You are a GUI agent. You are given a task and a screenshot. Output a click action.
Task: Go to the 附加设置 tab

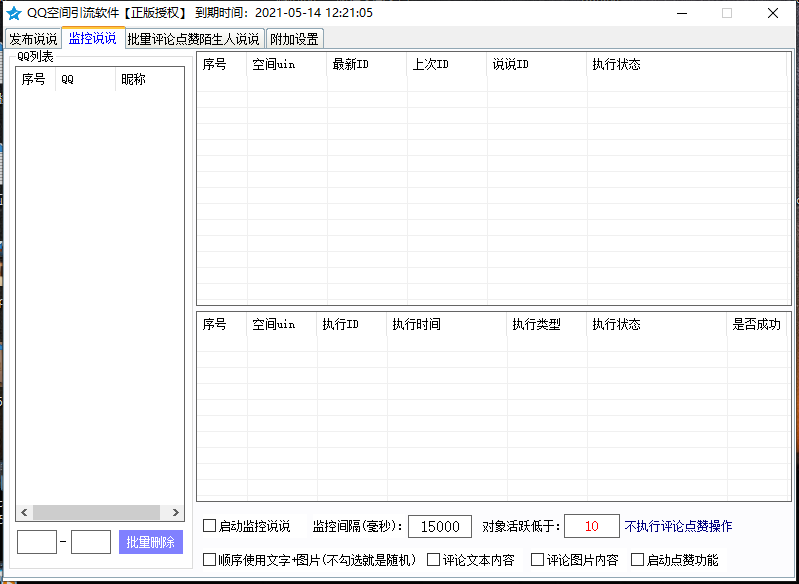pyautogui.click(x=295, y=39)
